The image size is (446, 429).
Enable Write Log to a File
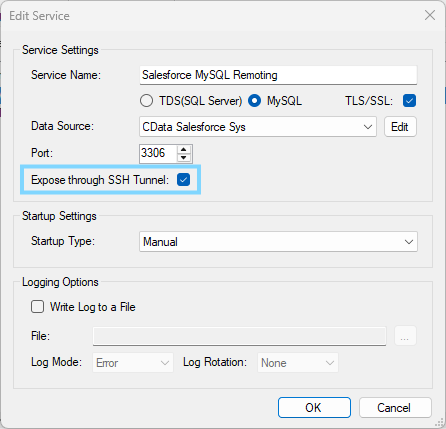pos(37,307)
